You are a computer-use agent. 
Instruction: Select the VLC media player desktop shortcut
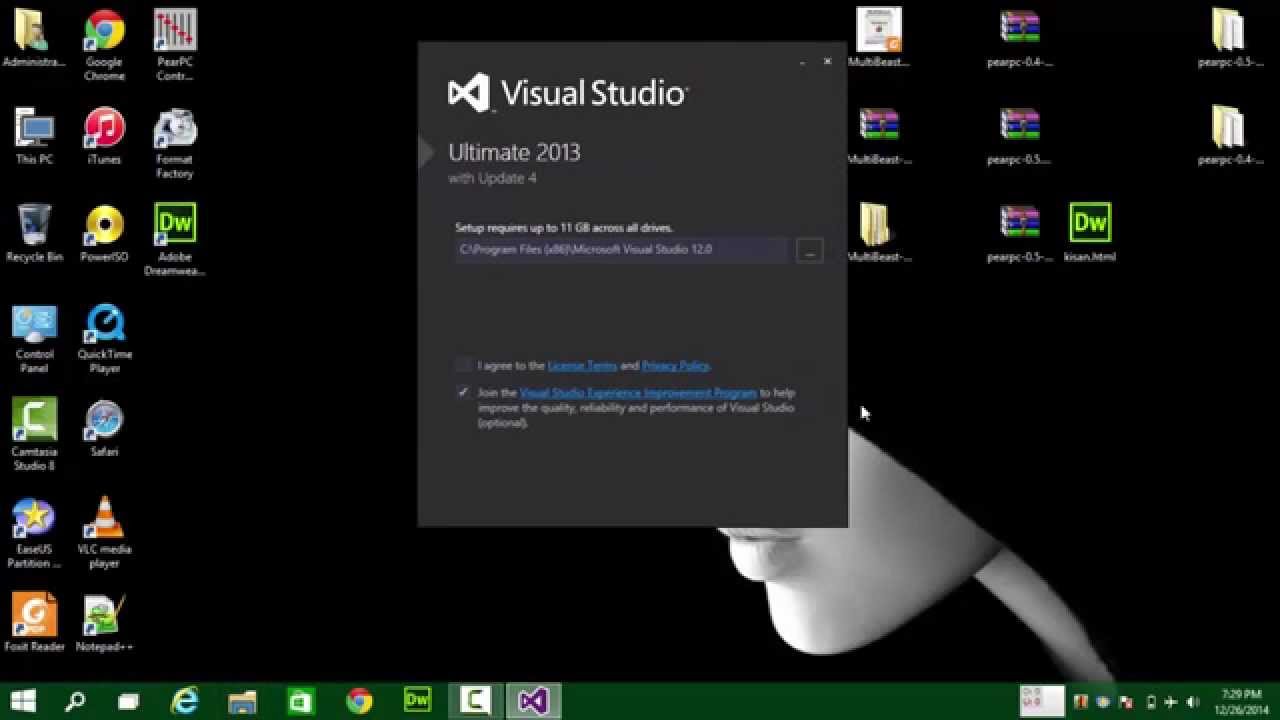point(104,533)
